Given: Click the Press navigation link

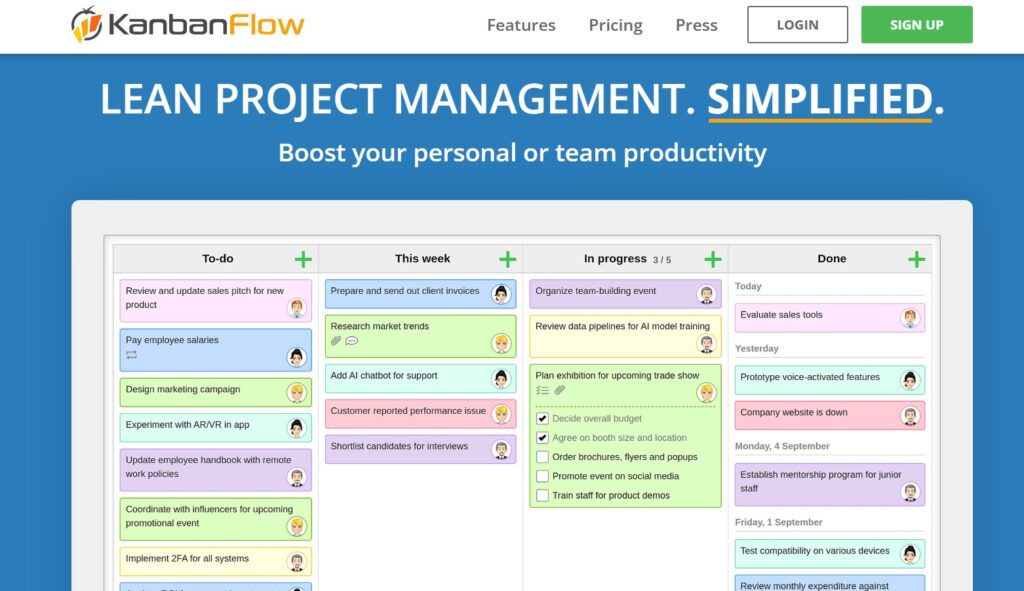Looking at the screenshot, I should click(695, 25).
